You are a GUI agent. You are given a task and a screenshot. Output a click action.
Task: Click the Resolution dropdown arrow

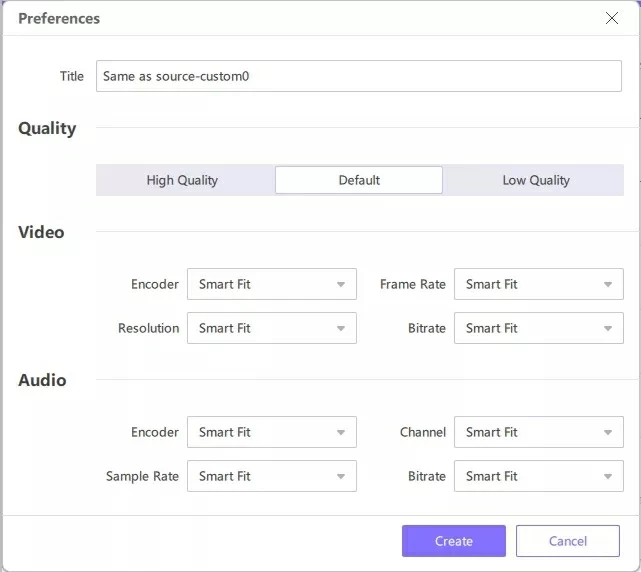(x=341, y=329)
